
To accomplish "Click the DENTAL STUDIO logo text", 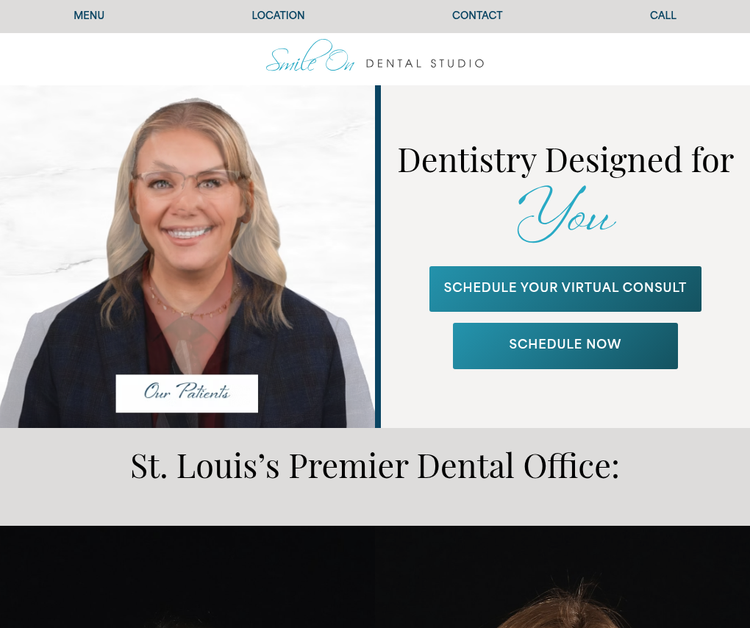I will point(425,64).
